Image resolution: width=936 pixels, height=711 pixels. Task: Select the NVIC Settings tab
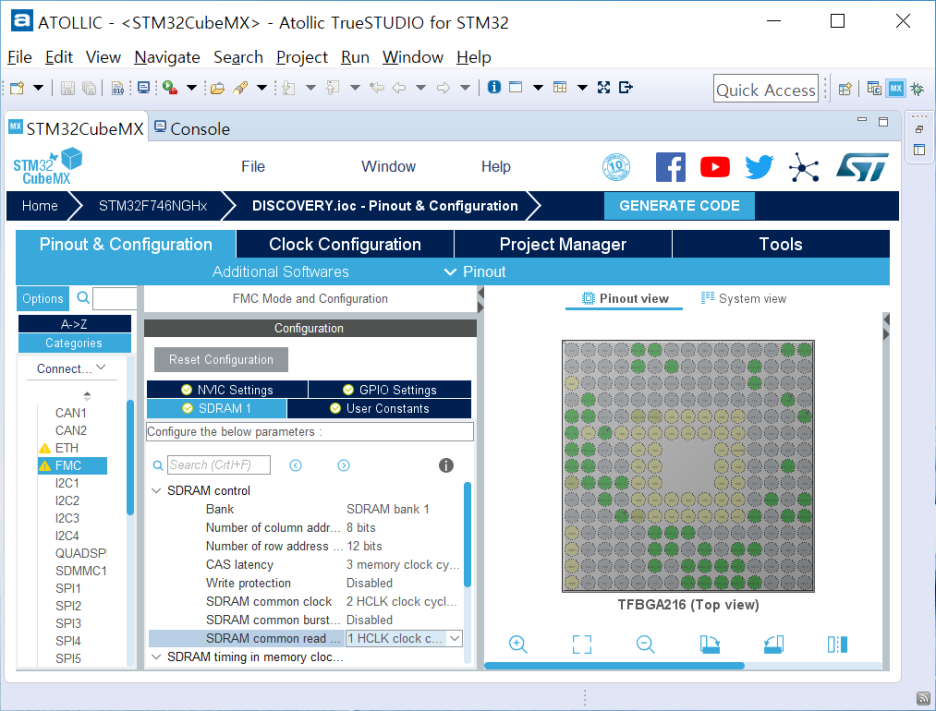(x=227, y=390)
